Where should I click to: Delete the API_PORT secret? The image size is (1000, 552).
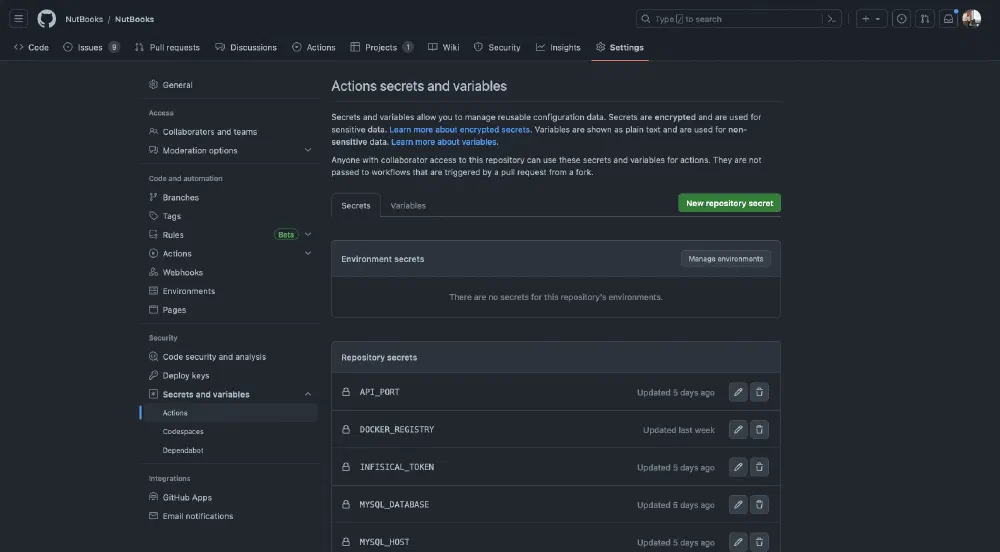pos(759,392)
